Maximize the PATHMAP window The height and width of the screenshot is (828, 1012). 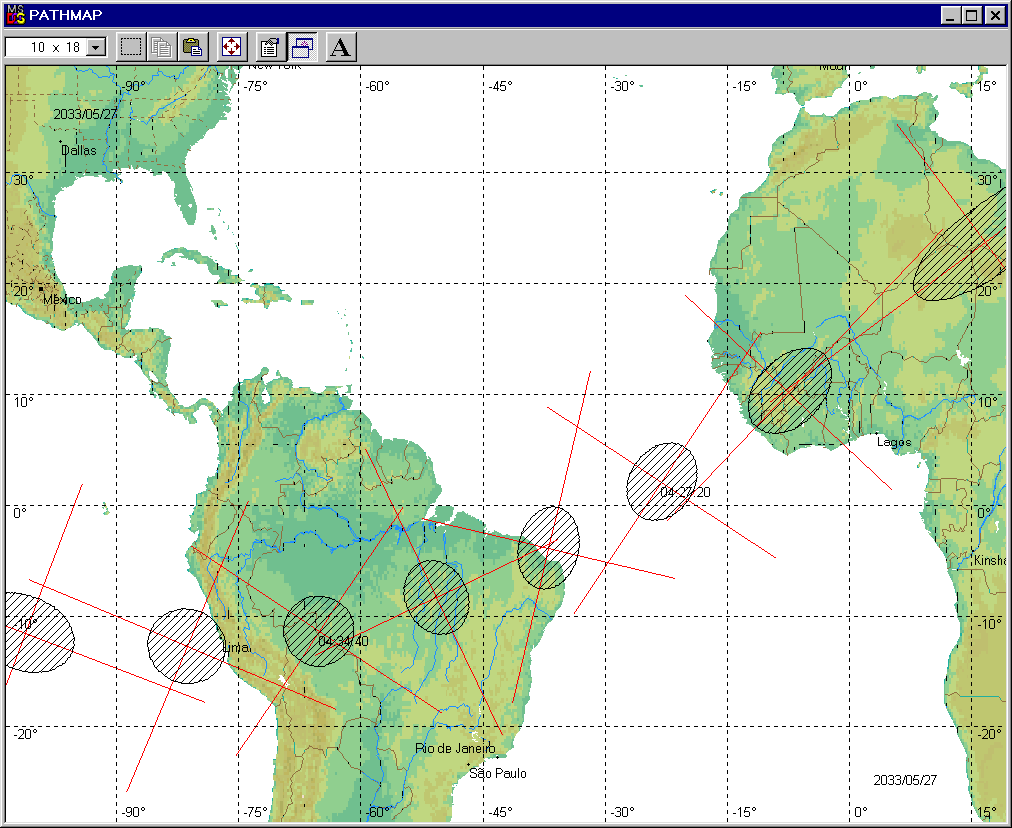point(972,15)
